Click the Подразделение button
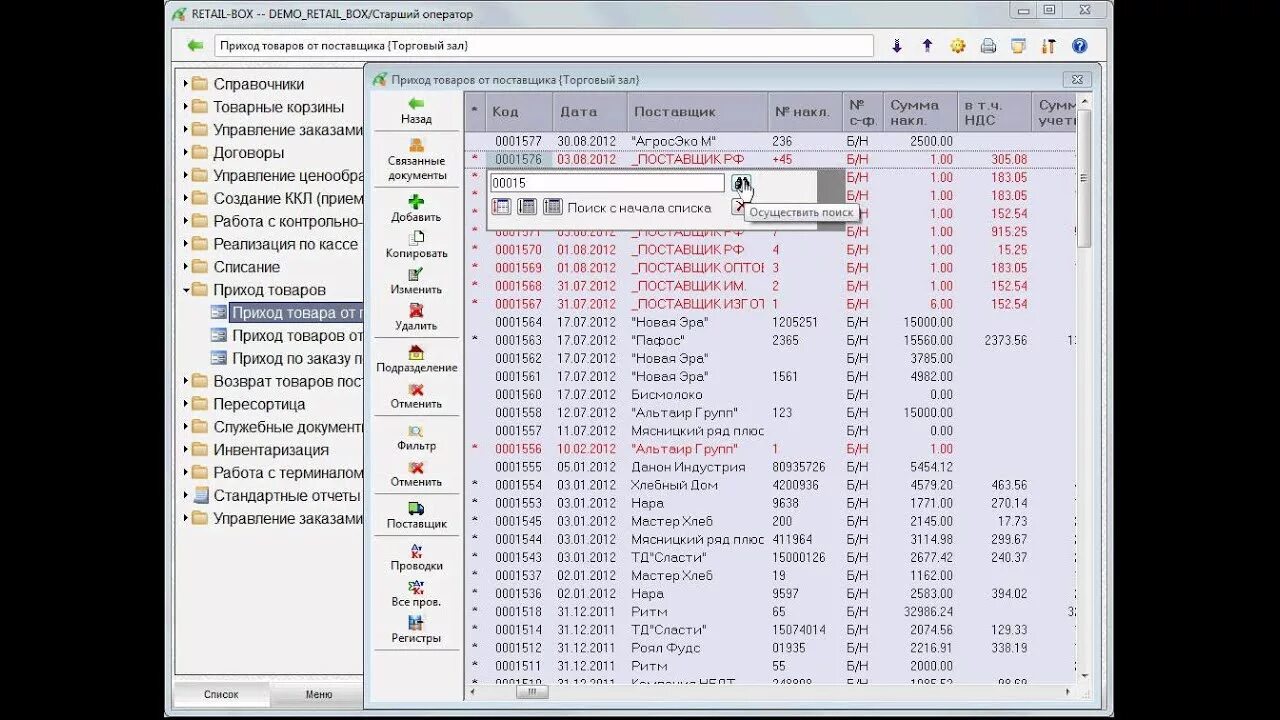Screen dimensions: 1280x720 click(416, 359)
